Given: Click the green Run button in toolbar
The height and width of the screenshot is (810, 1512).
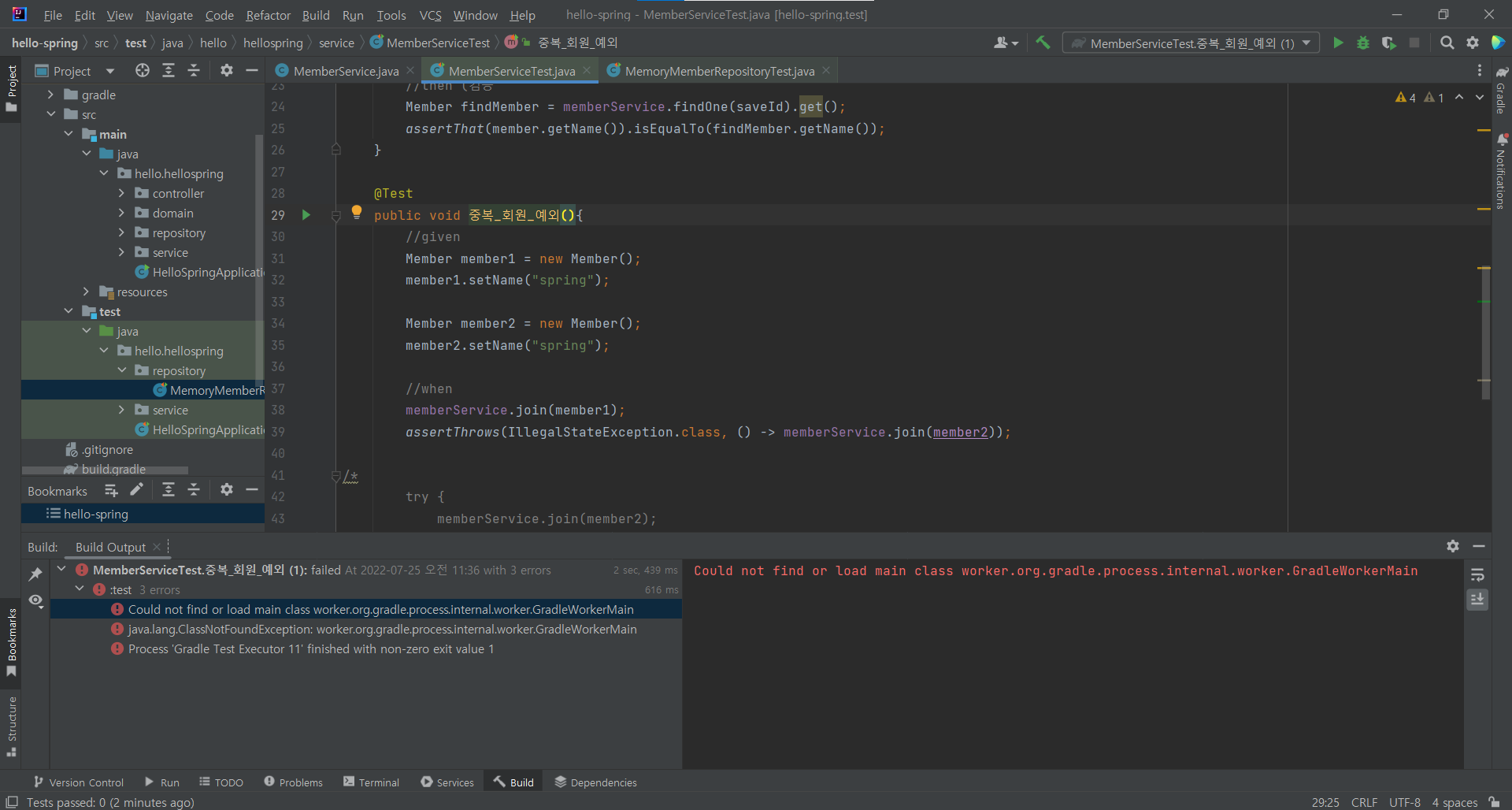Looking at the screenshot, I should pos(1337,43).
